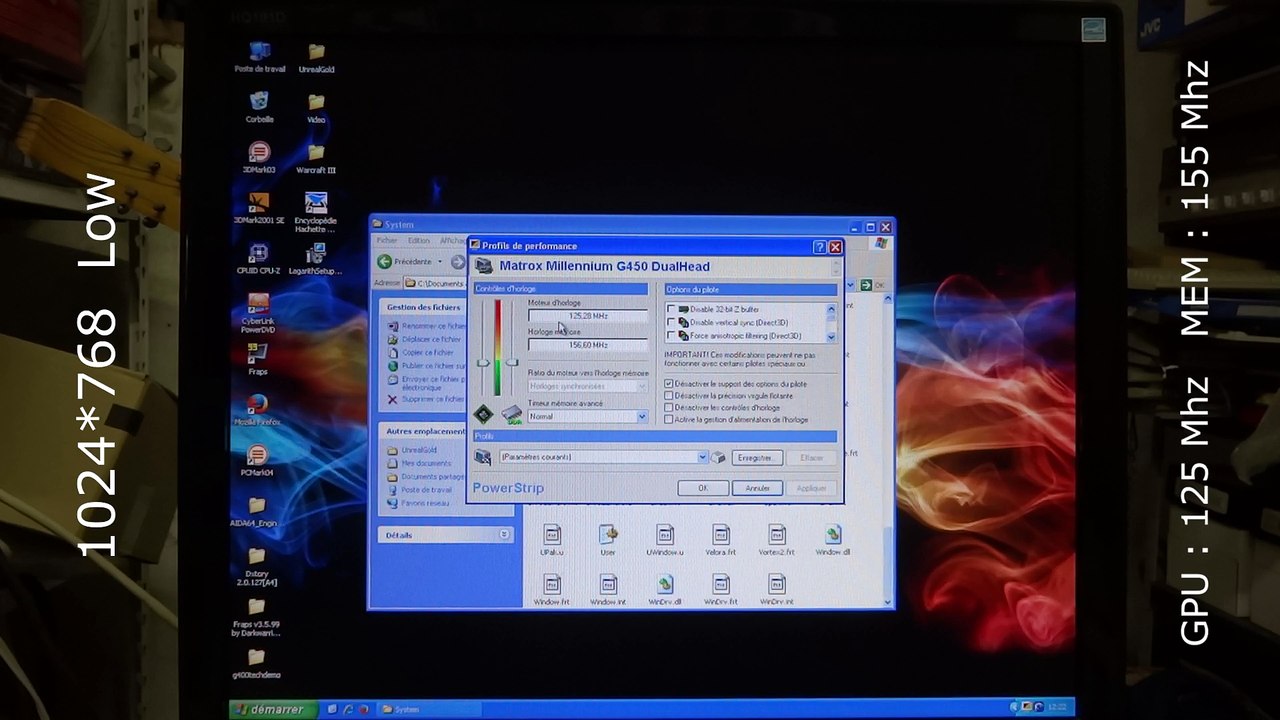1280x720 pixels.
Task: Open the Poste de travail desktop icon
Action: 260,57
